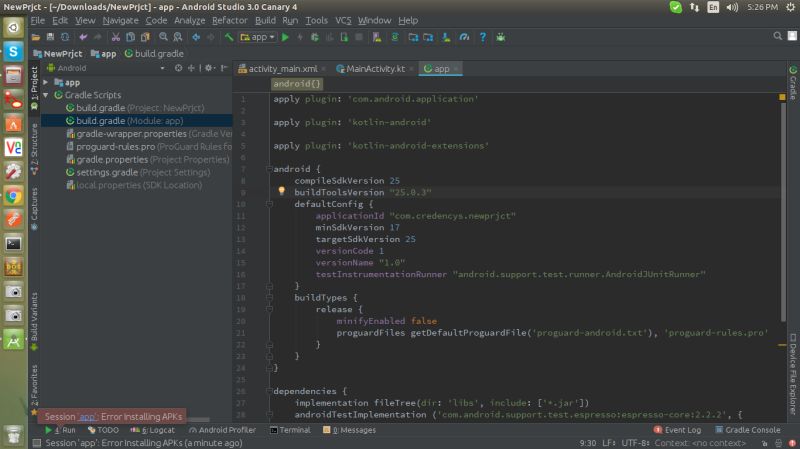Click the quick-fix lightbulb icon
800x449 pixels.
(281, 191)
